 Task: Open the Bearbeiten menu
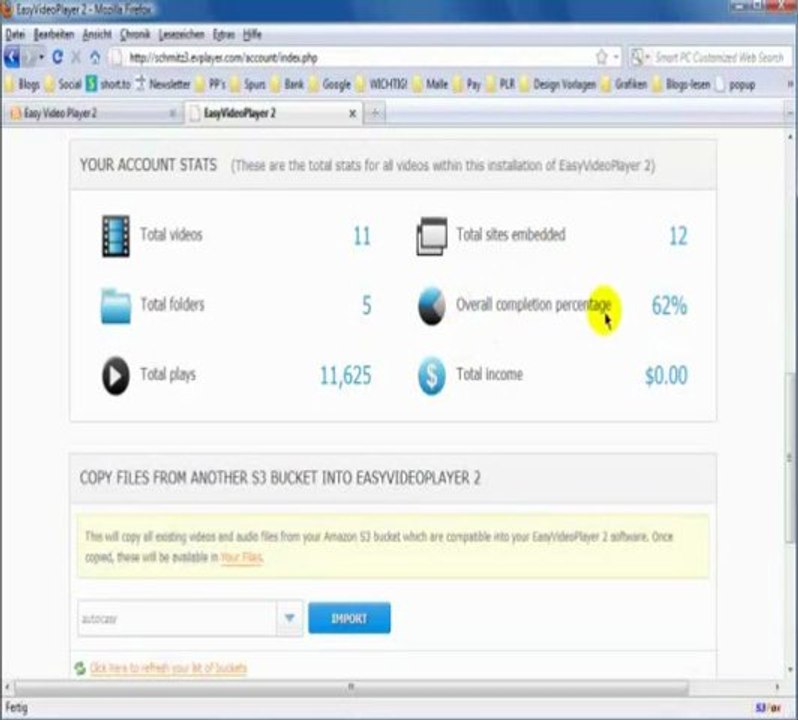click(54, 34)
